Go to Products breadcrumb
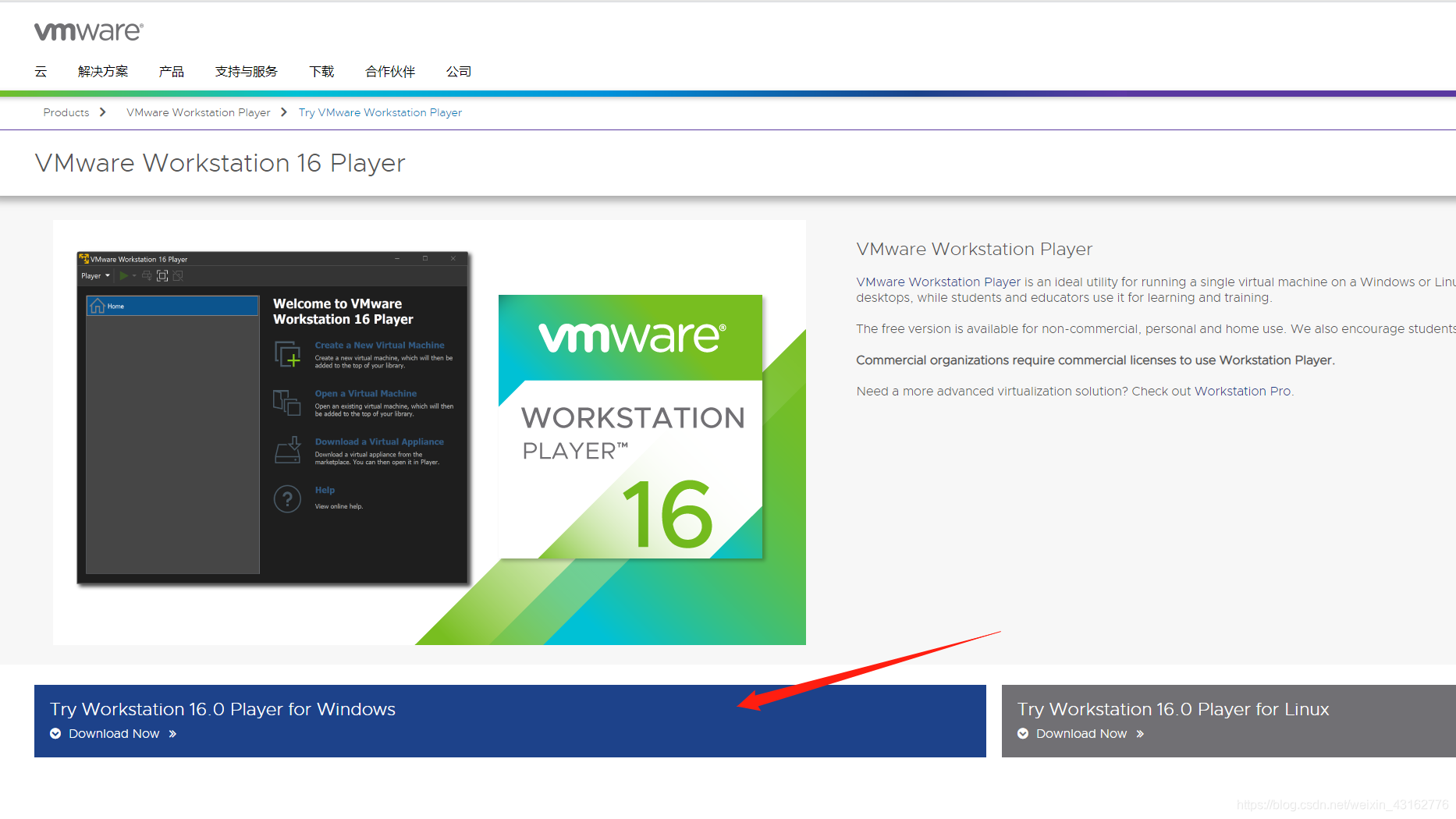Screen dimensions: 1456x819 point(66,112)
